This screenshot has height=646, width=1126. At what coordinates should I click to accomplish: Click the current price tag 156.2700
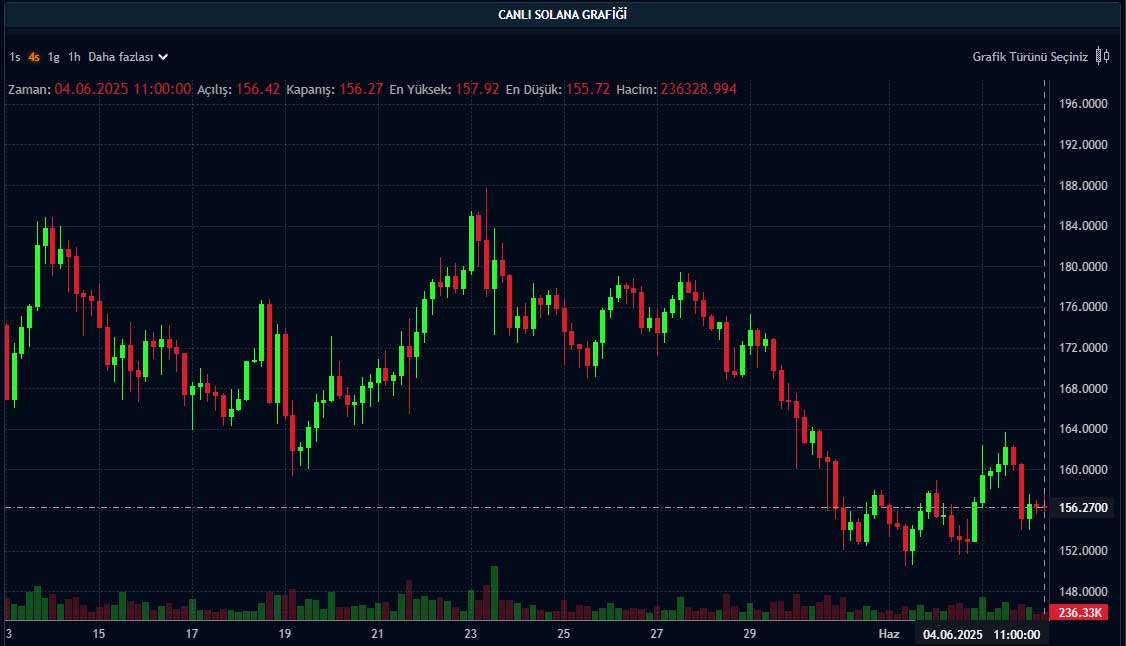click(1083, 507)
